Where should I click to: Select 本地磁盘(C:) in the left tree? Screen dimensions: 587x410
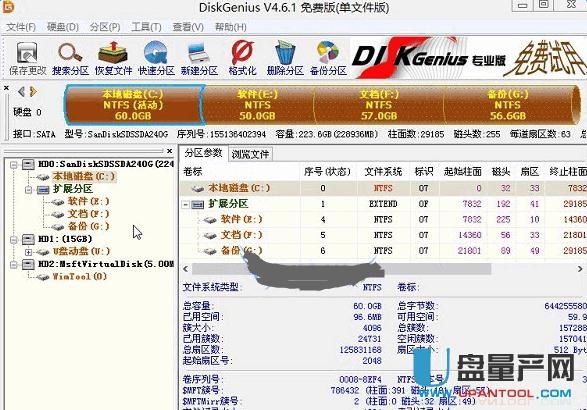pos(83,176)
